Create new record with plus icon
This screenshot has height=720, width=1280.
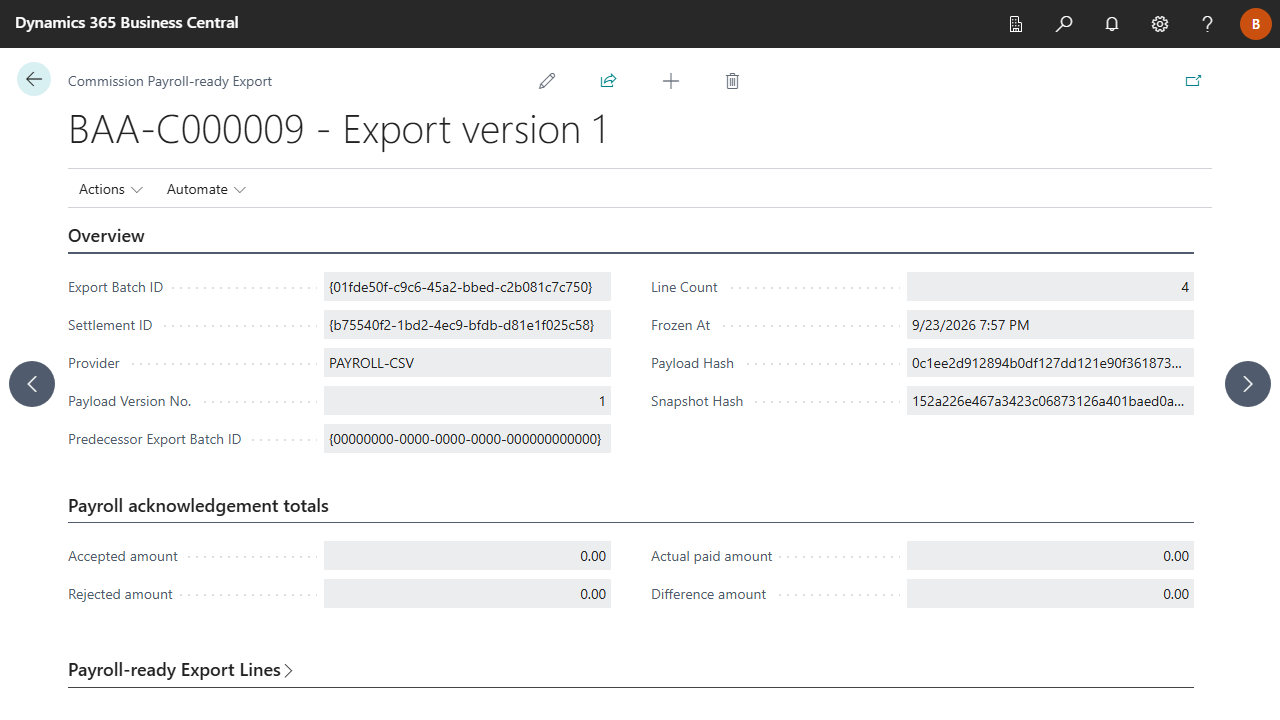click(671, 81)
